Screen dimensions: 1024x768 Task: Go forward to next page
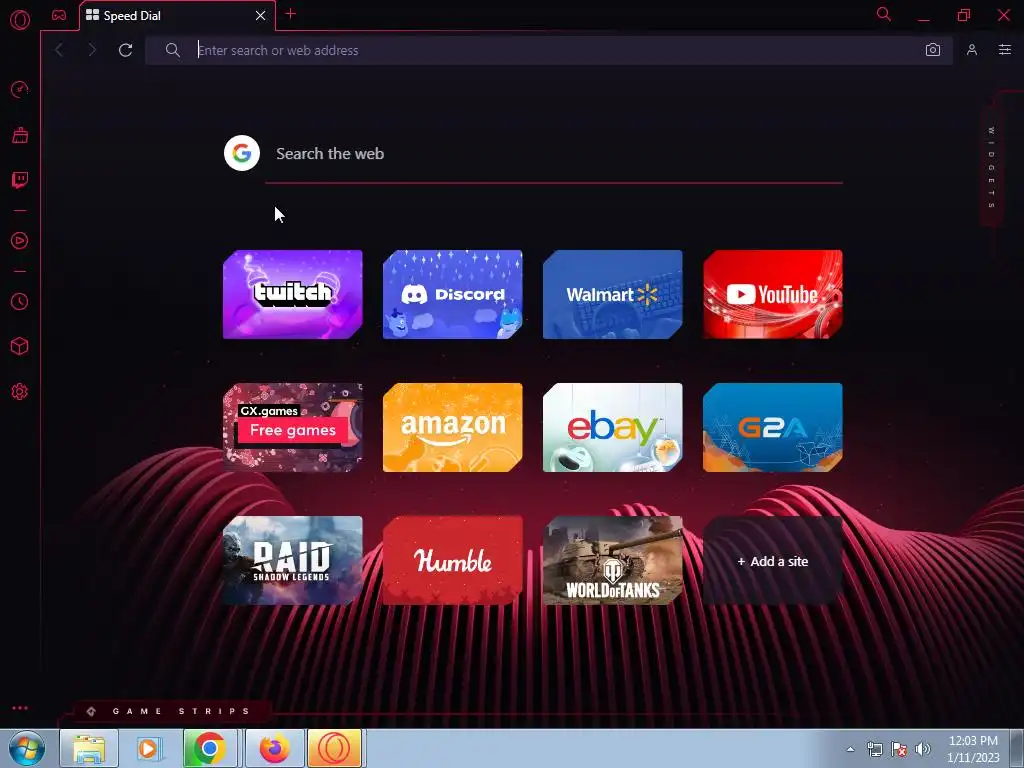pos(91,50)
